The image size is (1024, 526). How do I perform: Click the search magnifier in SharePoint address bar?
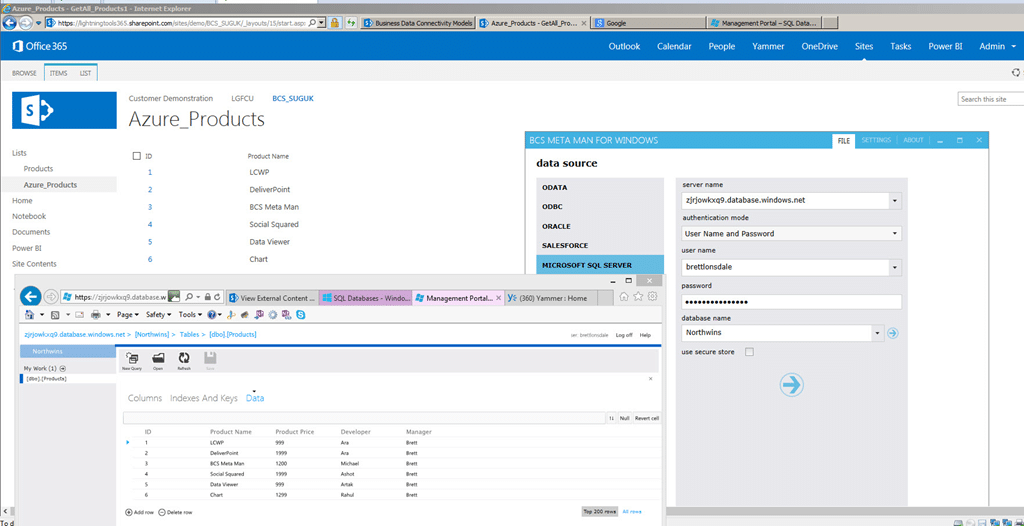(x=312, y=23)
